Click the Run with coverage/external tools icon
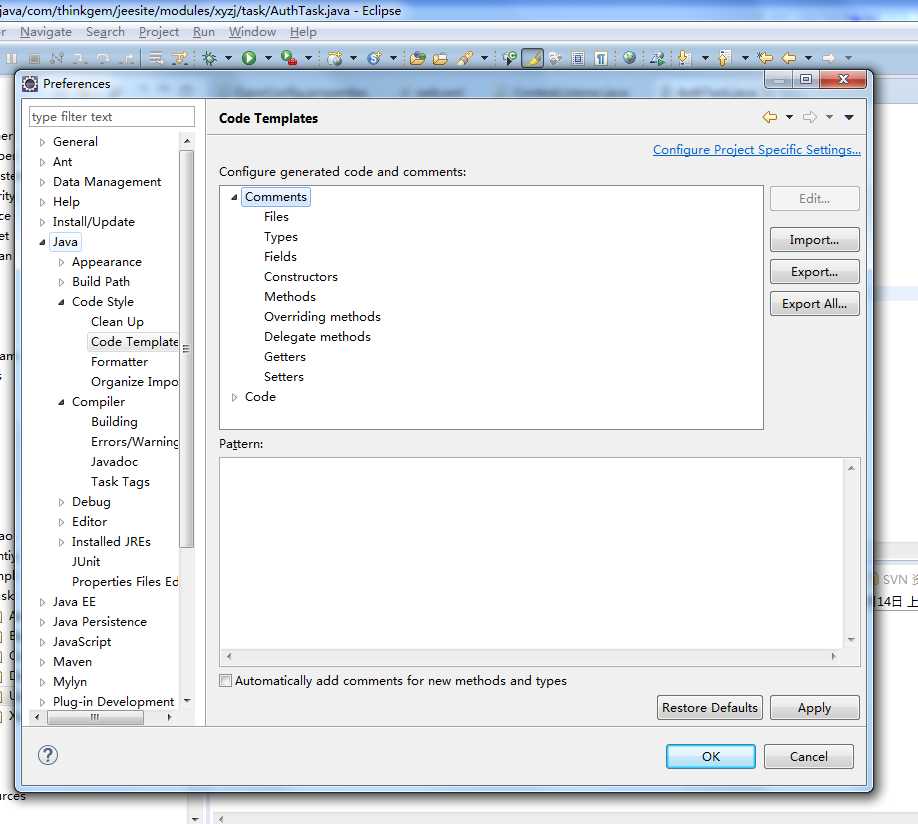The width and height of the screenshot is (918, 824). pos(289,57)
